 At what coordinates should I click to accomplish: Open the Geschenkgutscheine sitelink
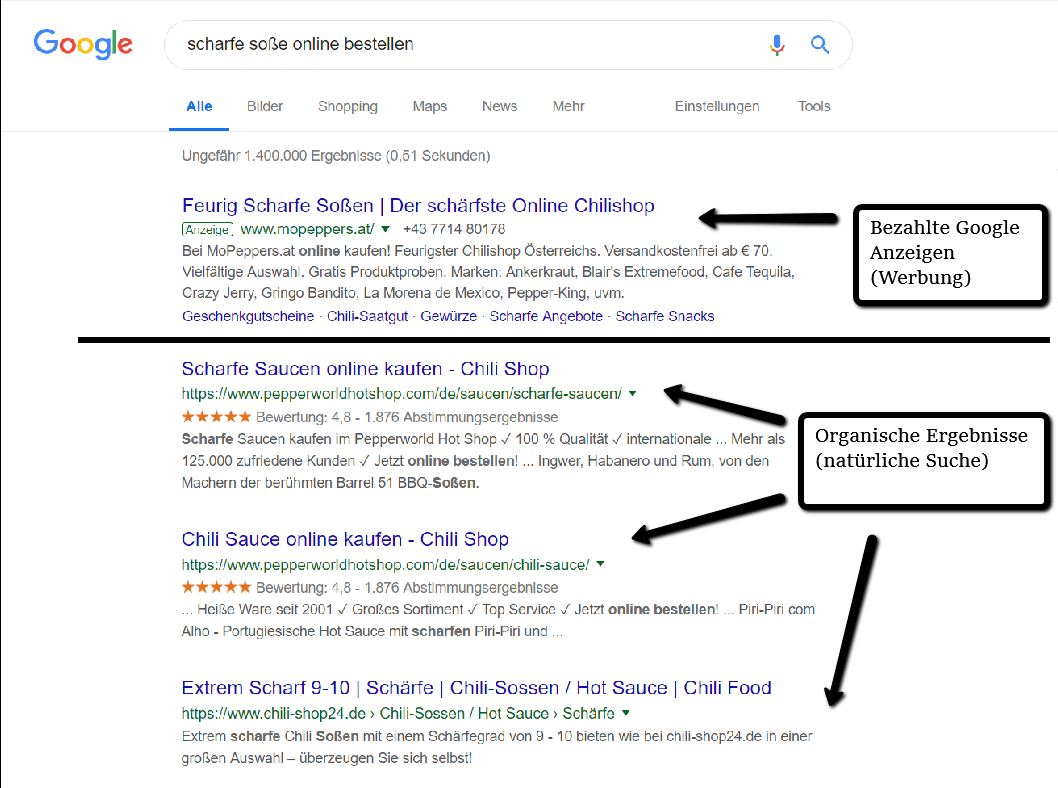248,316
